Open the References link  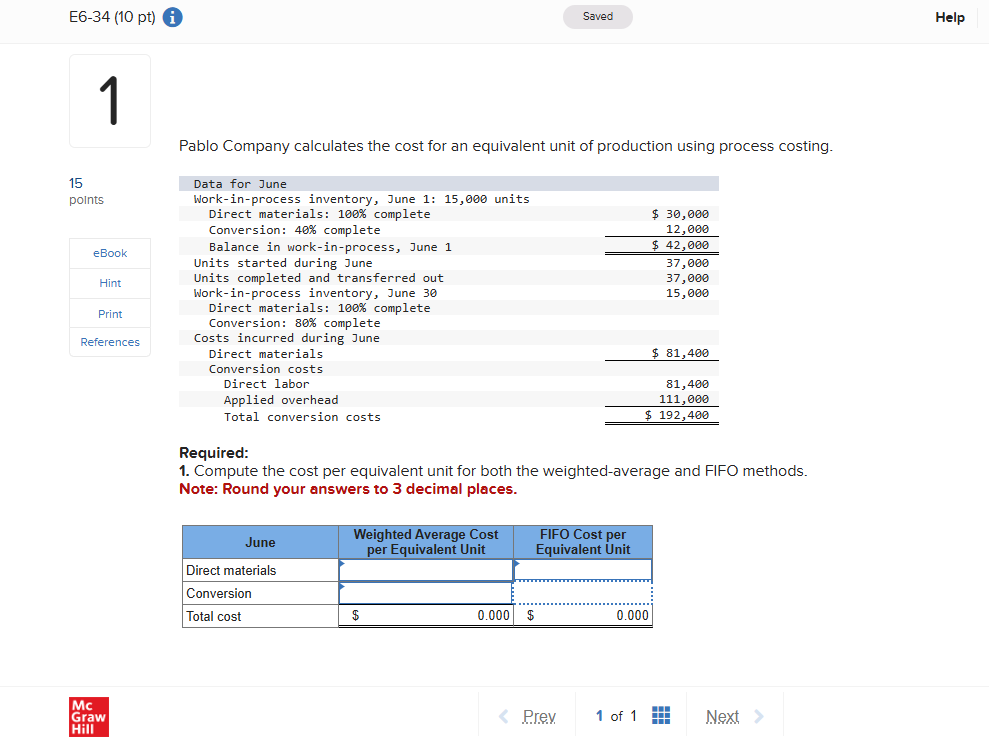click(110, 342)
